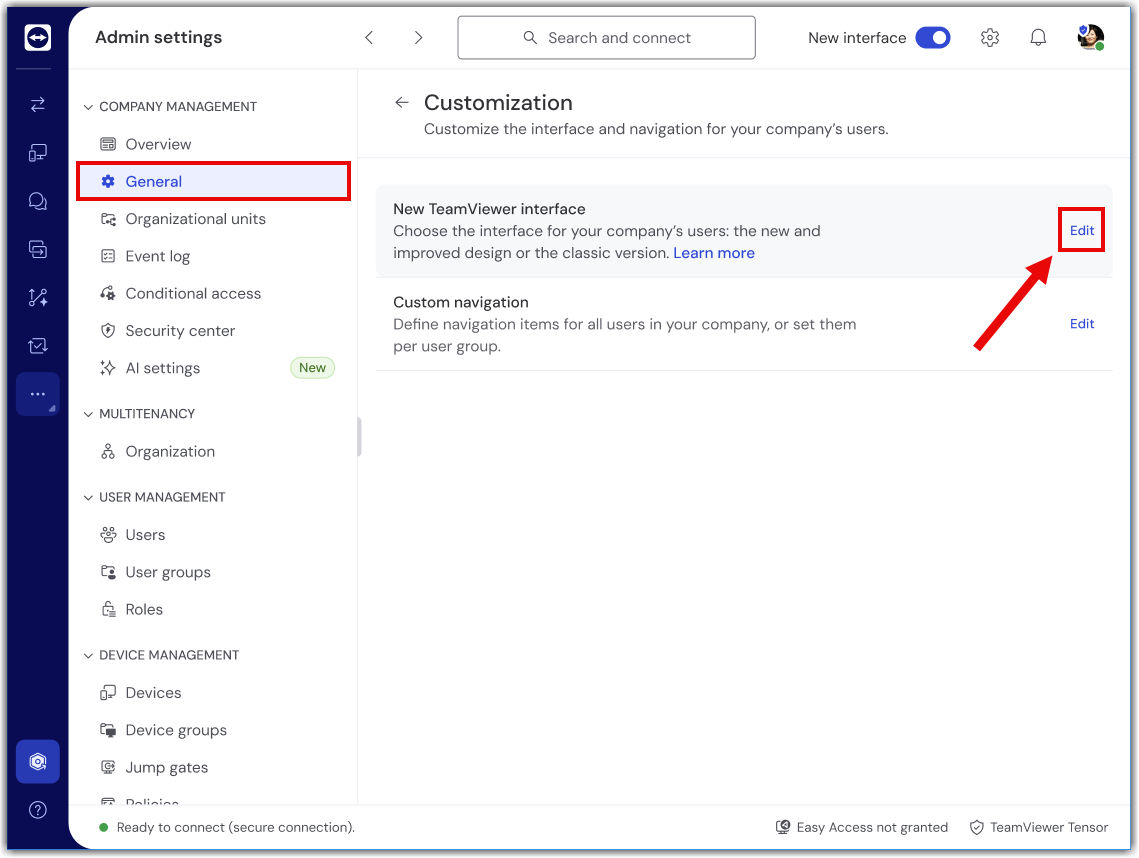Go back using the Customization back arrow

pos(402,103)
